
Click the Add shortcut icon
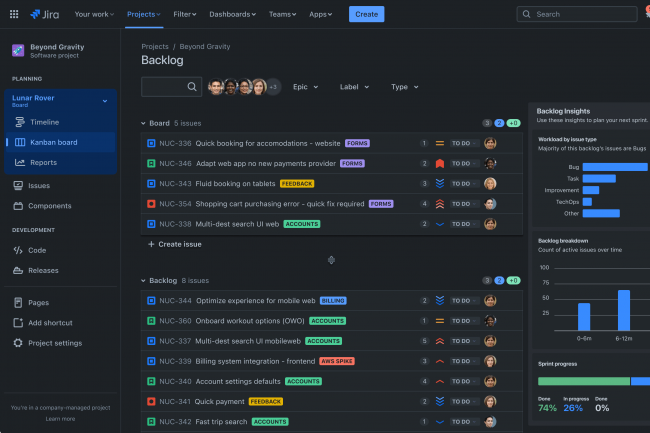point(18,322)
